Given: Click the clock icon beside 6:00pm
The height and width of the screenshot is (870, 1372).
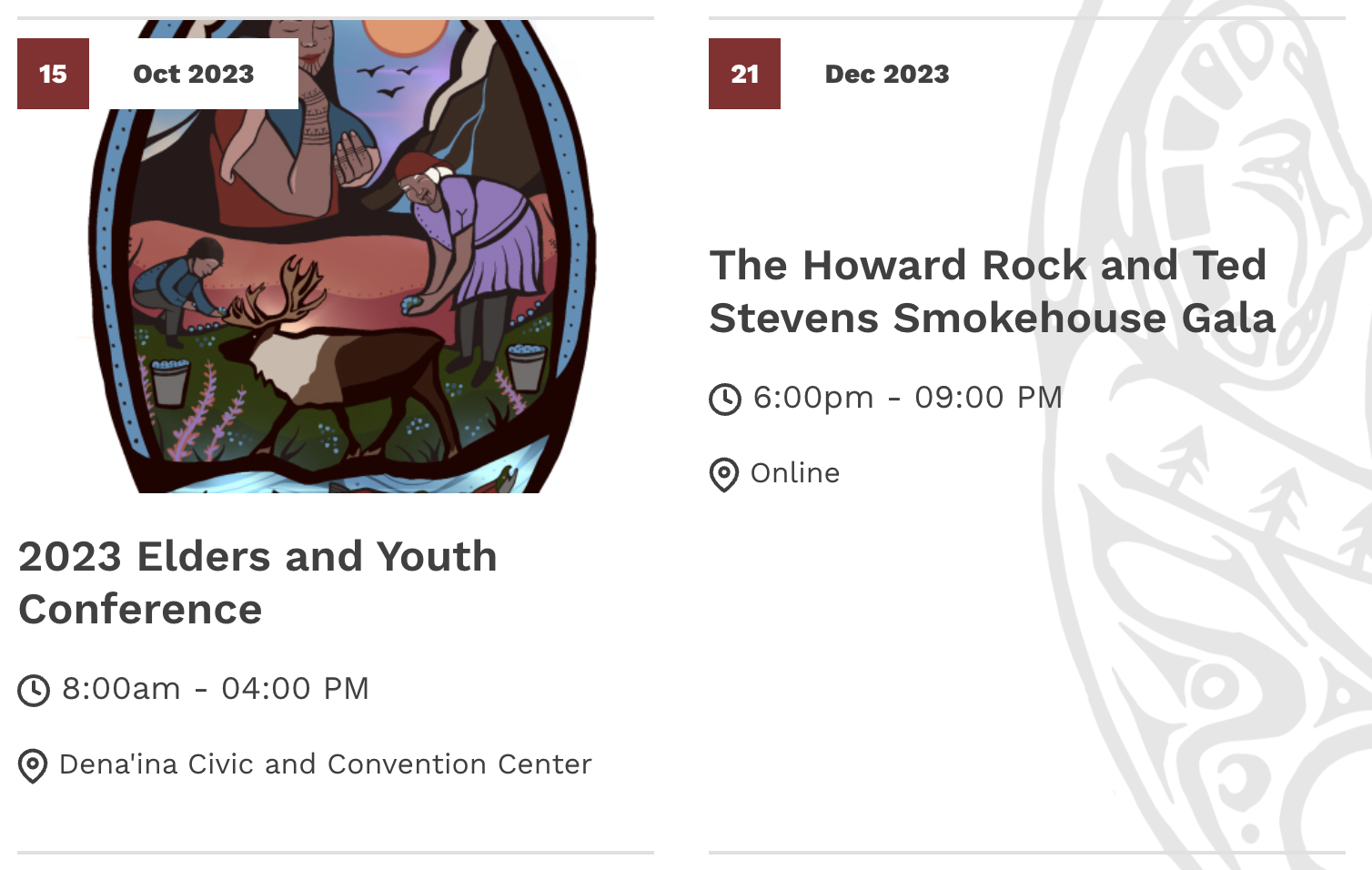Looking at the screenshot, I should 725,400.
